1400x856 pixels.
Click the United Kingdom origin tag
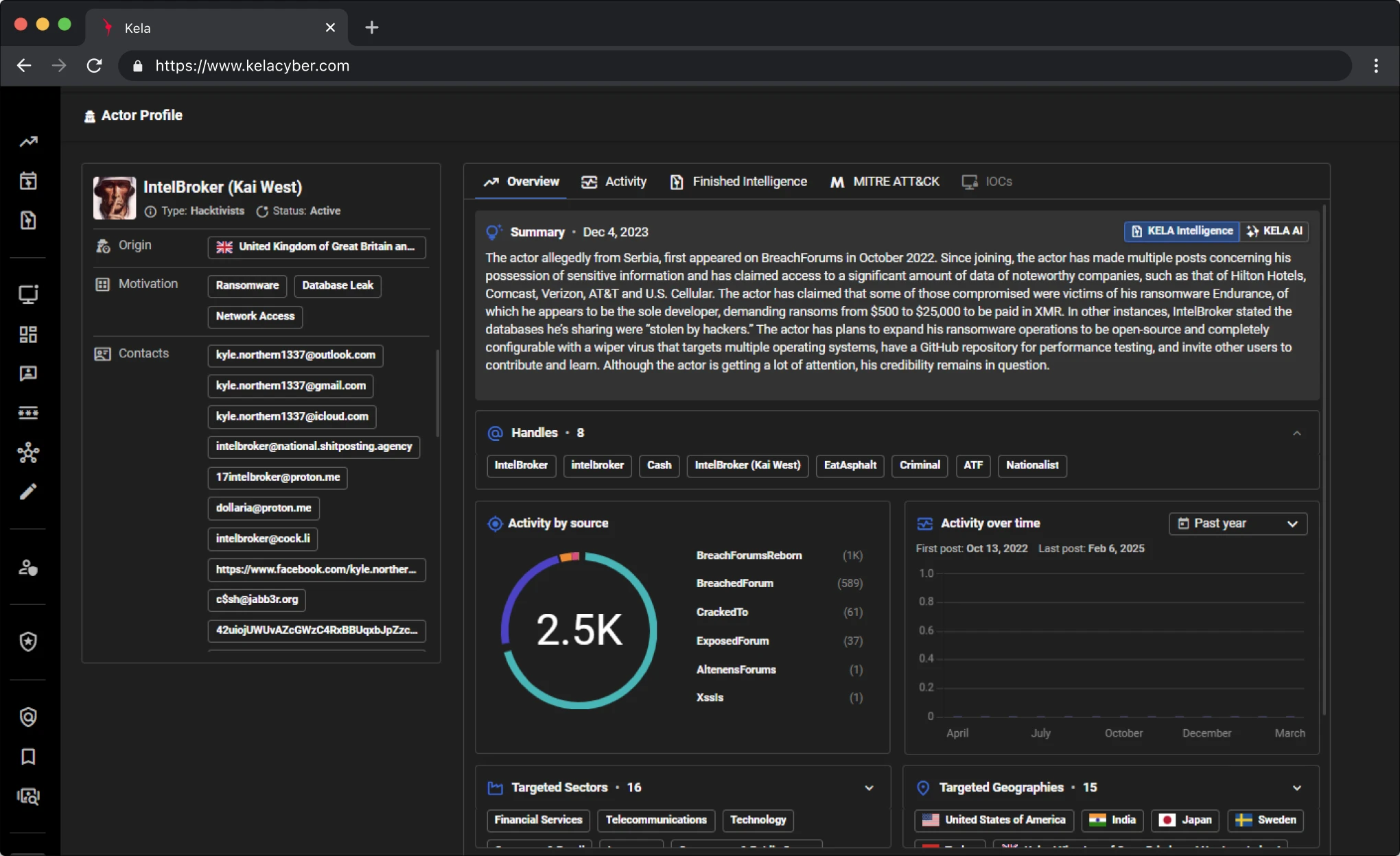coord(316,247)
